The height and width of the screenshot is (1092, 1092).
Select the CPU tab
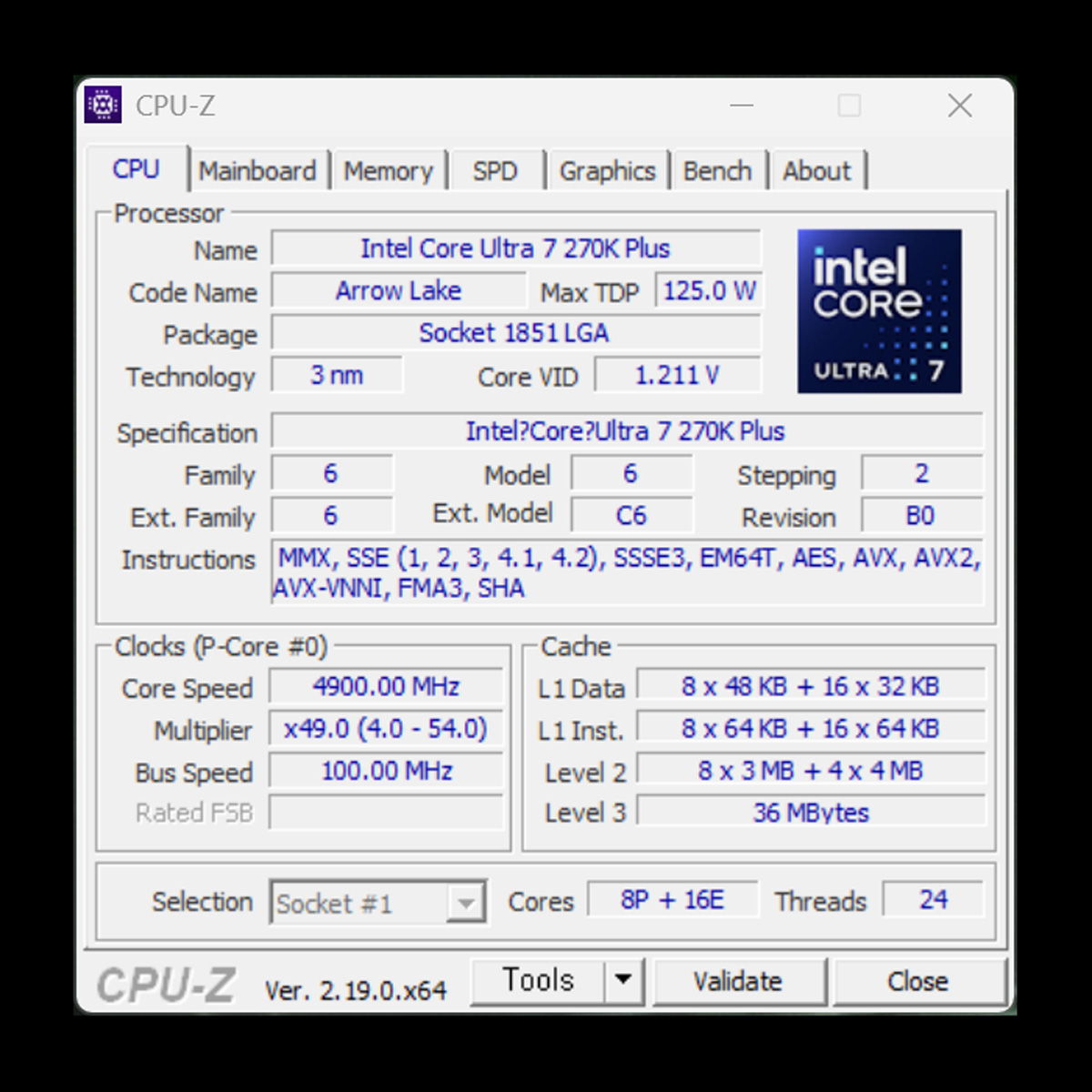[x=136, y=169]
